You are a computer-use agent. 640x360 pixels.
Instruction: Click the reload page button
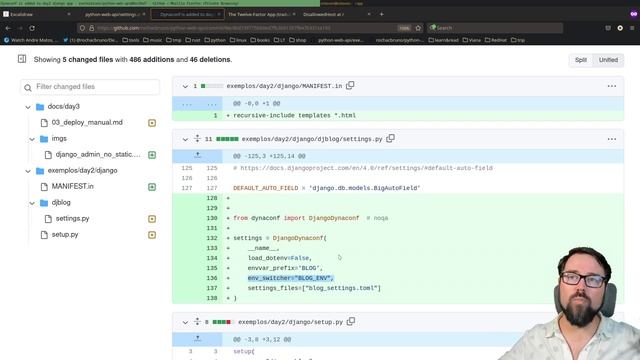coord(32,28)
